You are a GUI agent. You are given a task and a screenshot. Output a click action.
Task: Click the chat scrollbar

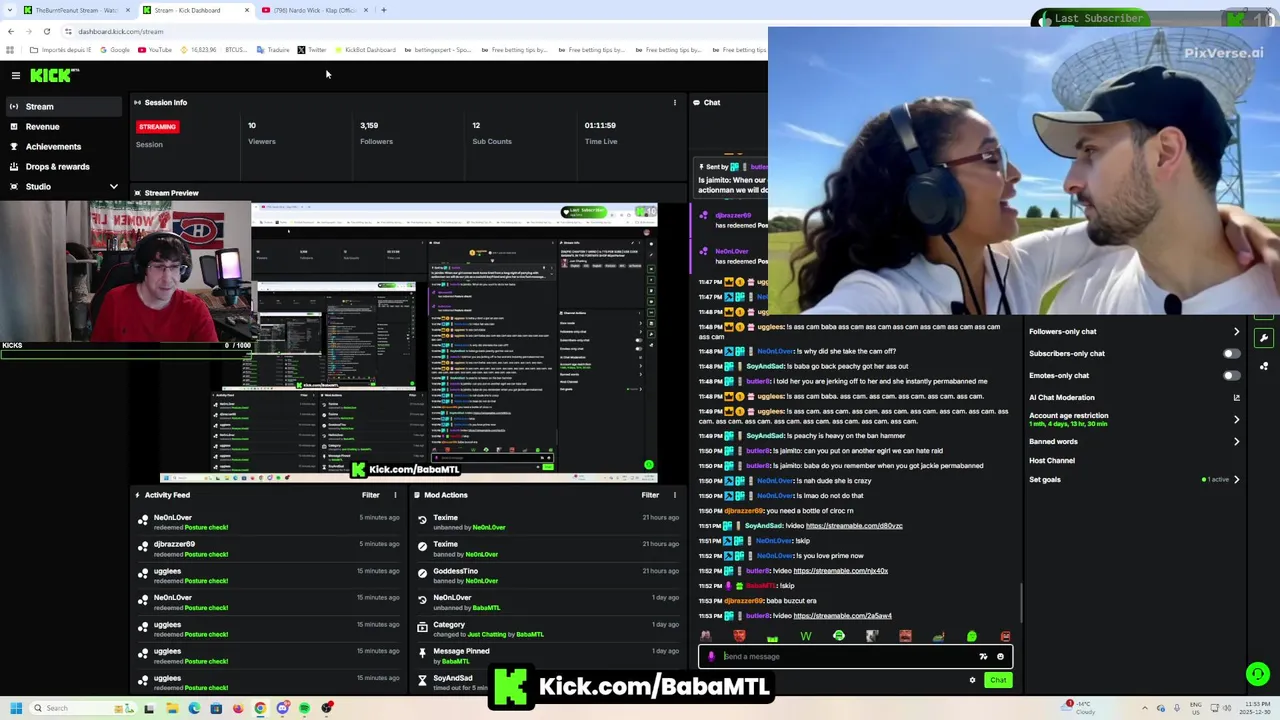pos(1021,603)
